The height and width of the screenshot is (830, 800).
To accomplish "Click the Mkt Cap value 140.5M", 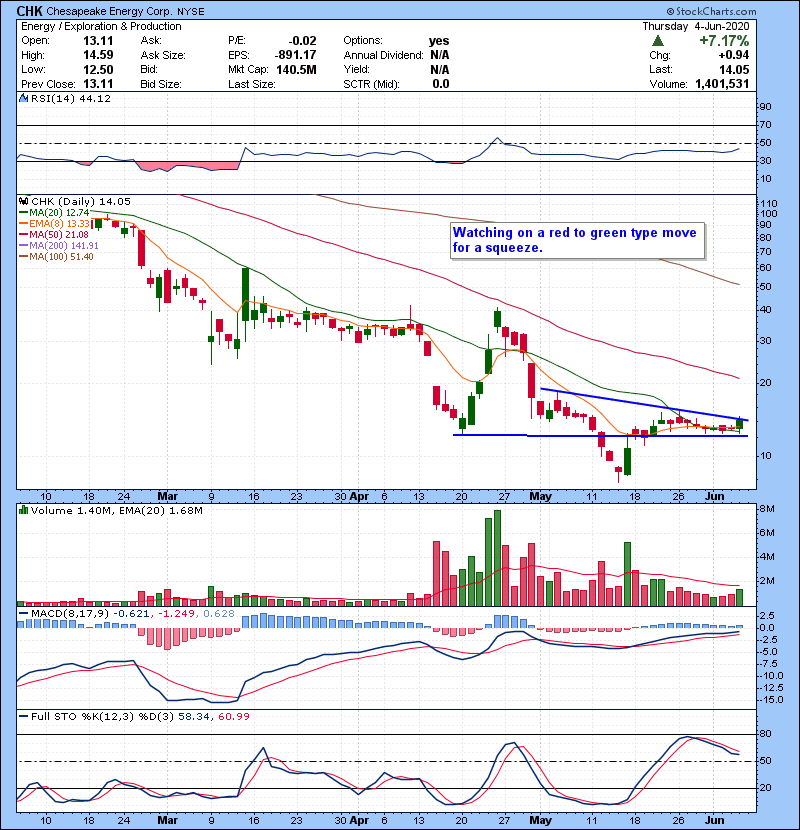I will pos(296,69).
